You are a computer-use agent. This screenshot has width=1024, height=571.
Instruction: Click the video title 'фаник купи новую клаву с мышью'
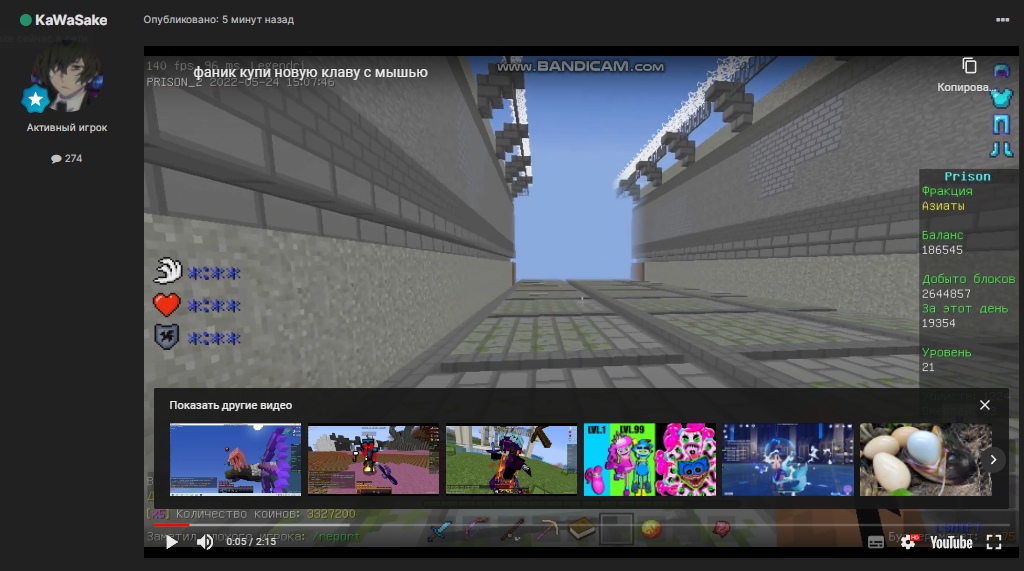tap(310, 72)
